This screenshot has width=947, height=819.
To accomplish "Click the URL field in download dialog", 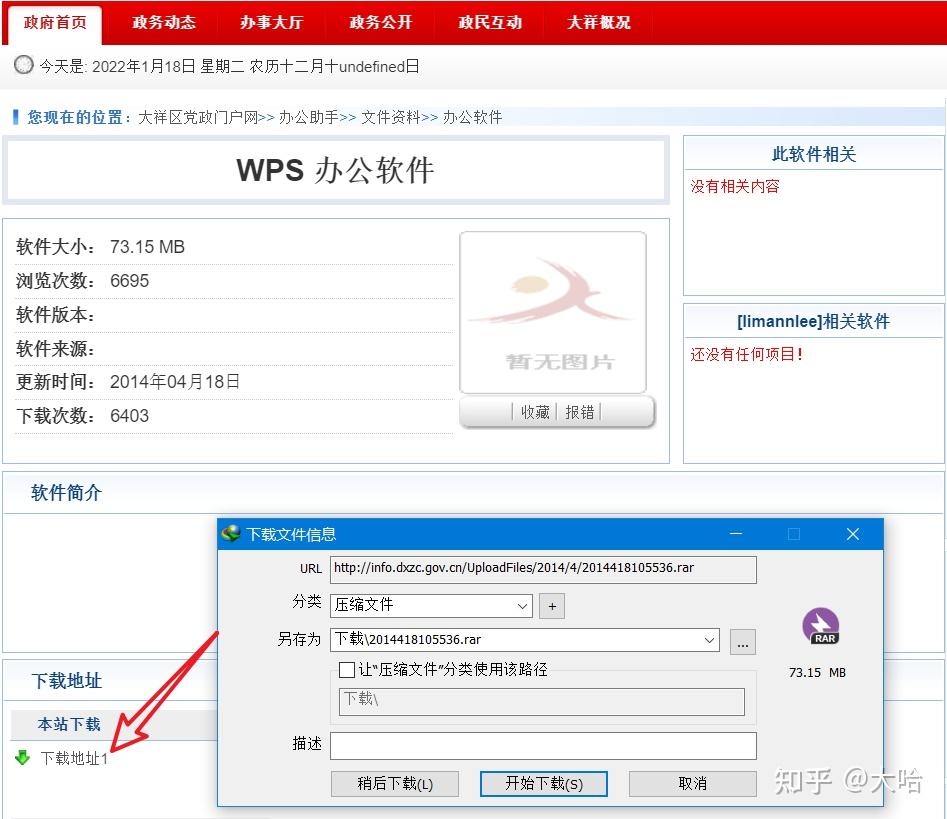I will (x=543, y=569).
